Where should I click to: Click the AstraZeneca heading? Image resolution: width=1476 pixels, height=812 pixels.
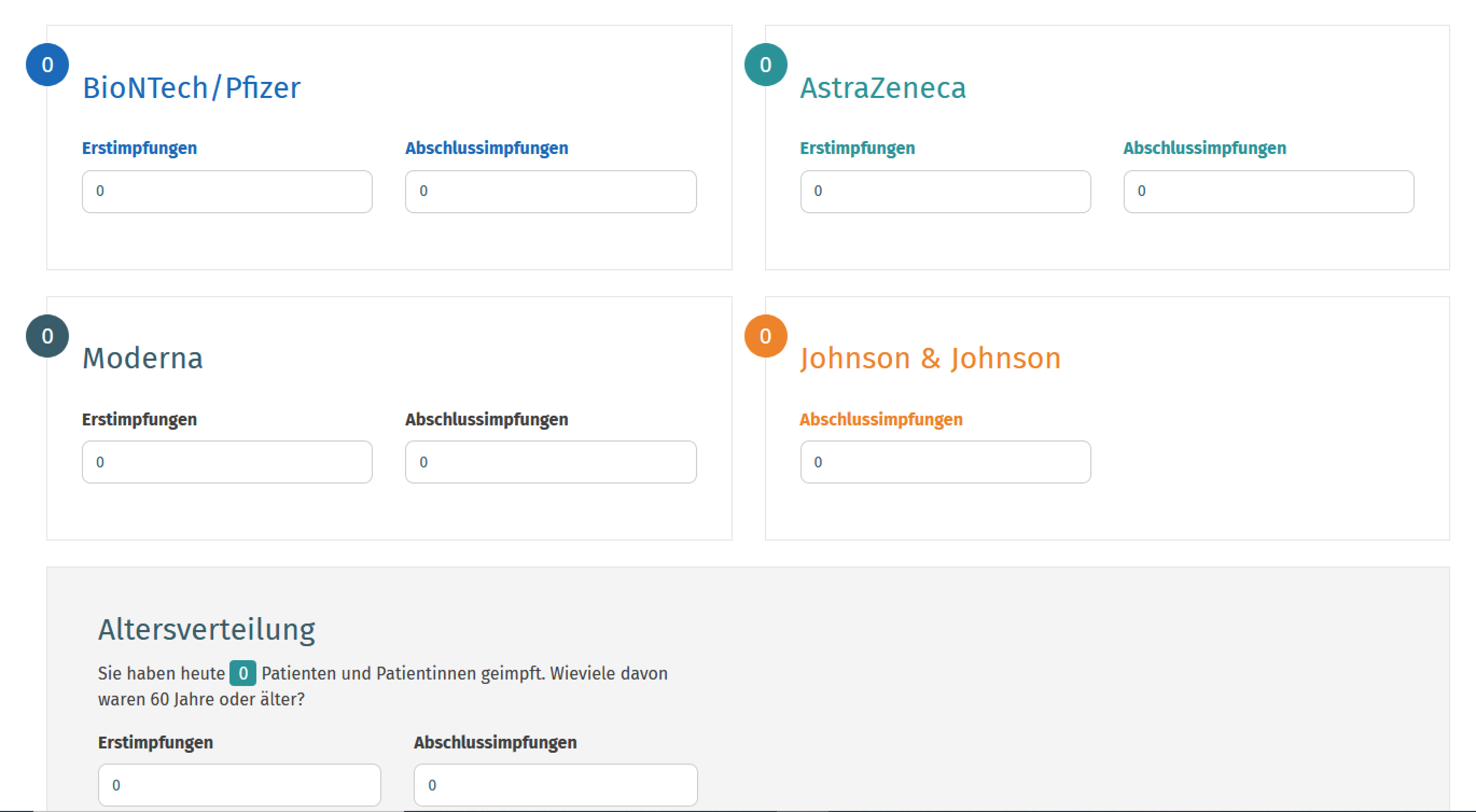coord(882,88)
